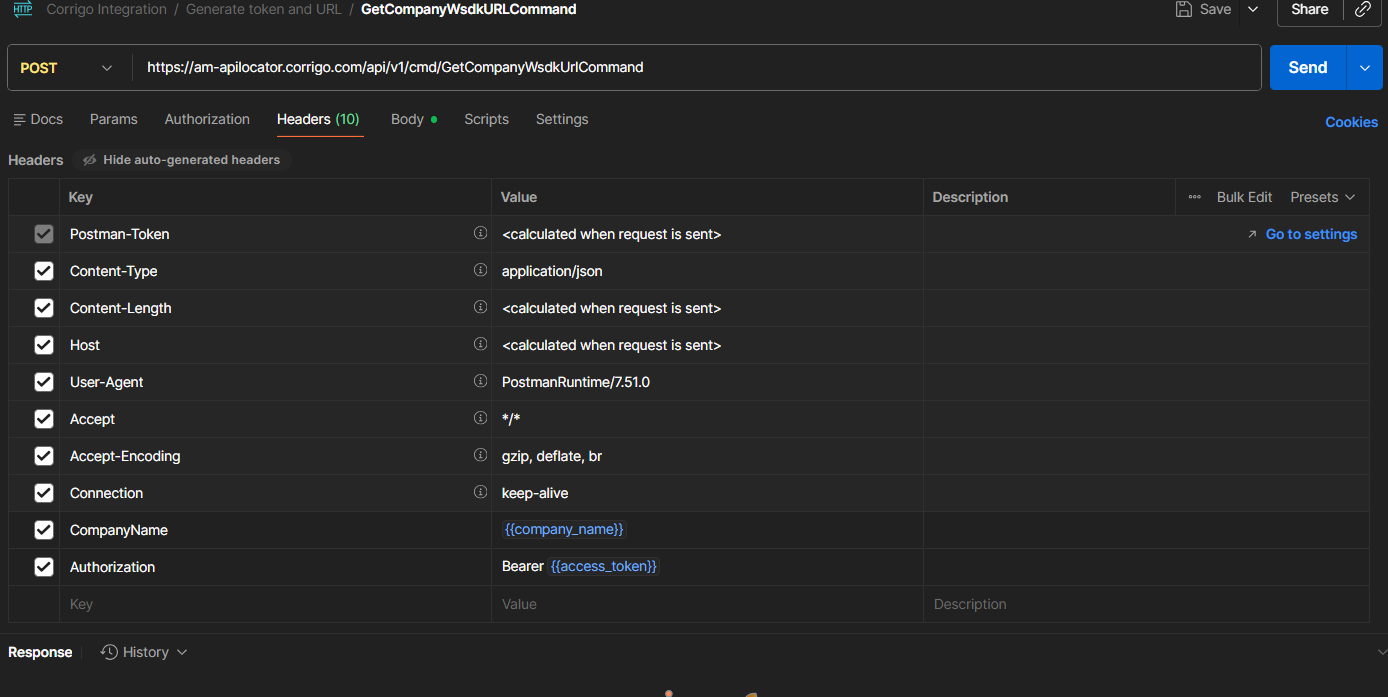Viewport: 1388px width, 697px height.
Task: Click the {{company_name}} variable value
Action: tap(564, 529)
